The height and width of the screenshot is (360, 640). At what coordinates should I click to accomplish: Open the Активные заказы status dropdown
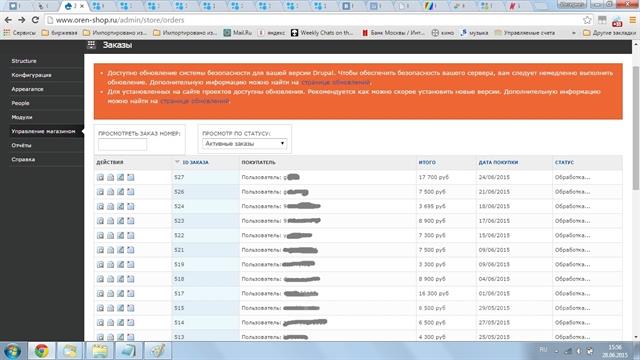tap(244, 144)
